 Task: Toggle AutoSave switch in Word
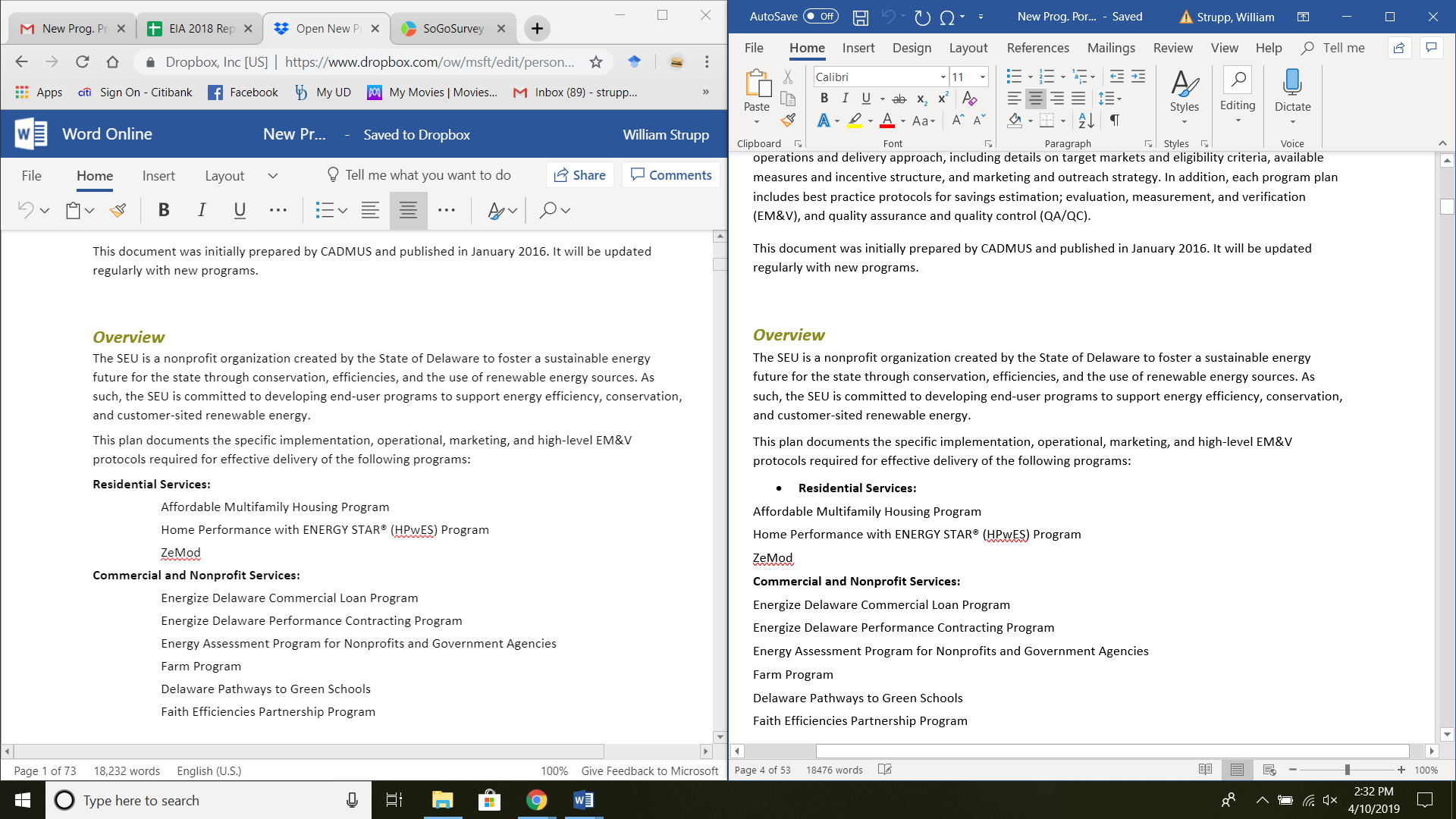tap(820, 17)
